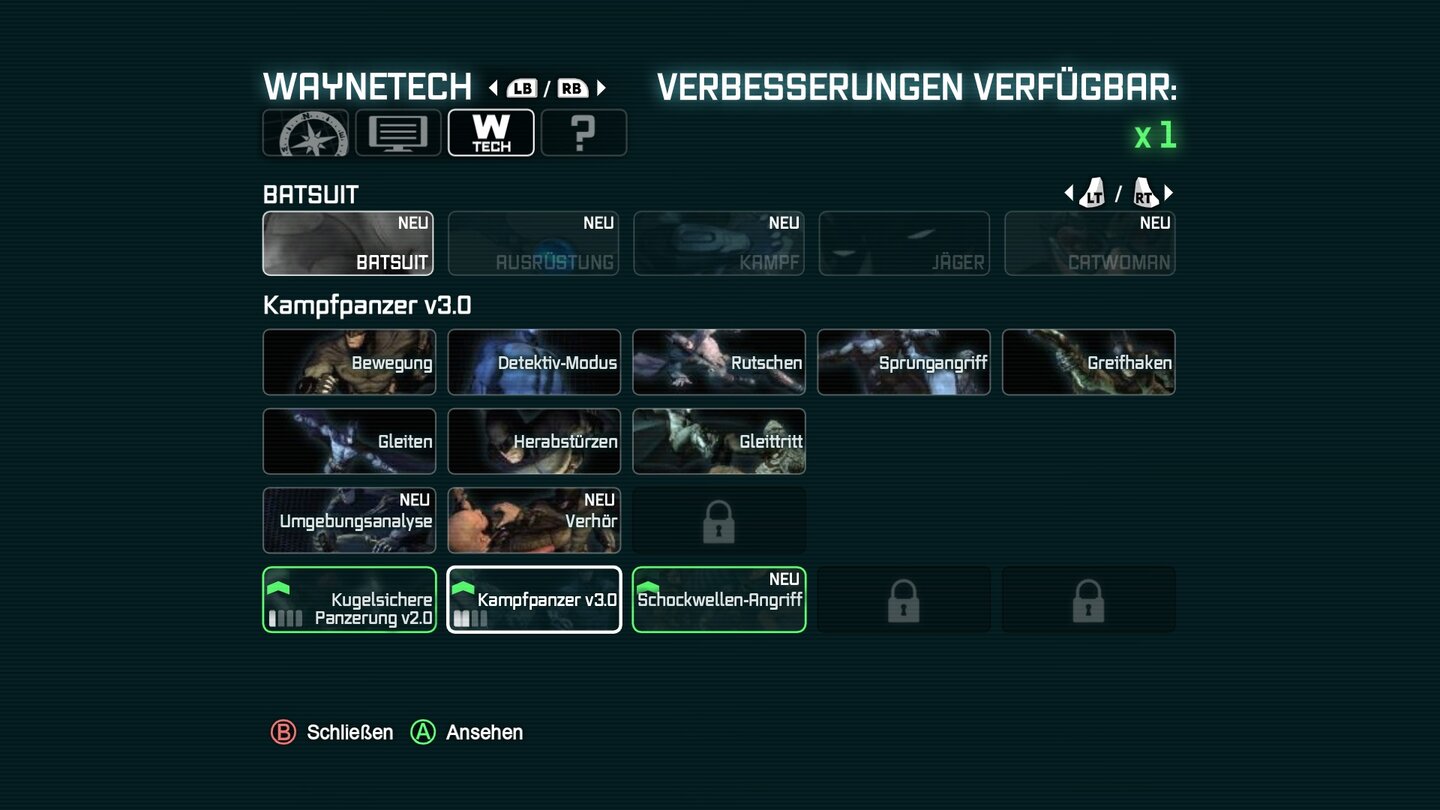Click right arrow next to RT trigger
1440x810 pixels.
tap(1168, 193)
